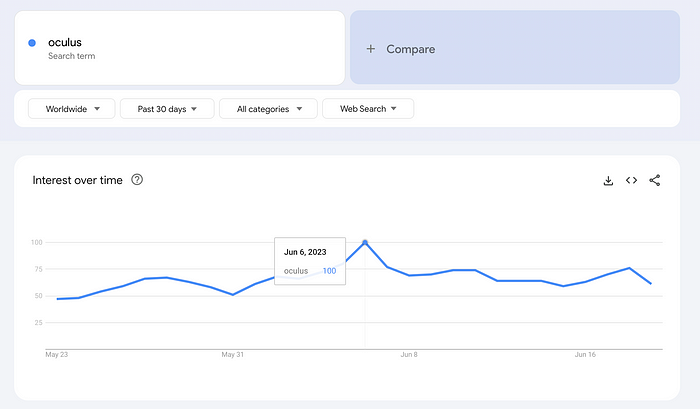Click the 25 y-axis label
This screenshot has width=700, height=409.
pyautogui.click(x=38, y=323)
